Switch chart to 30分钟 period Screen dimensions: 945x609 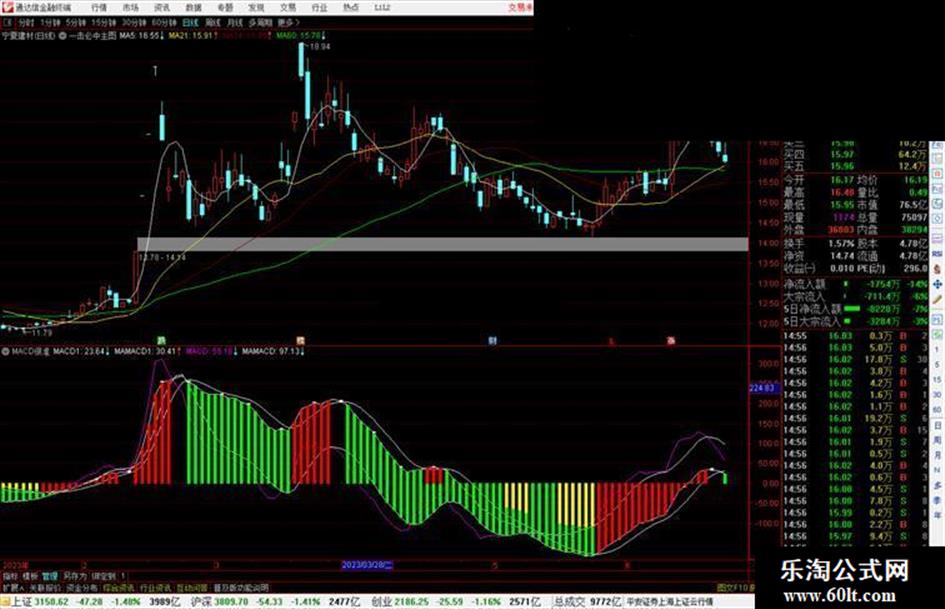[x=134, y=23]
